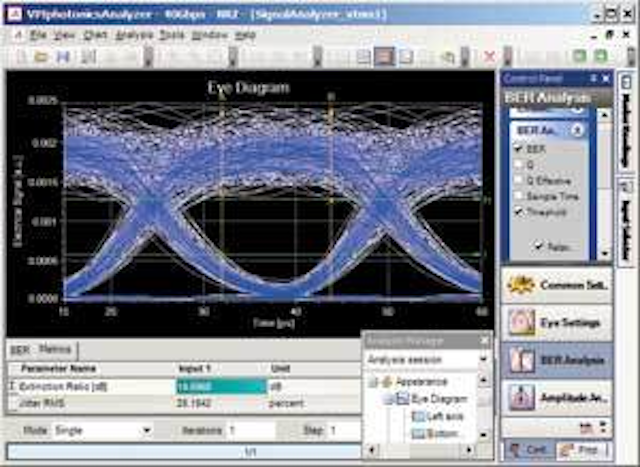Collapse the Eye Diagram tree node
640x467 pixels.
[388, 399]
